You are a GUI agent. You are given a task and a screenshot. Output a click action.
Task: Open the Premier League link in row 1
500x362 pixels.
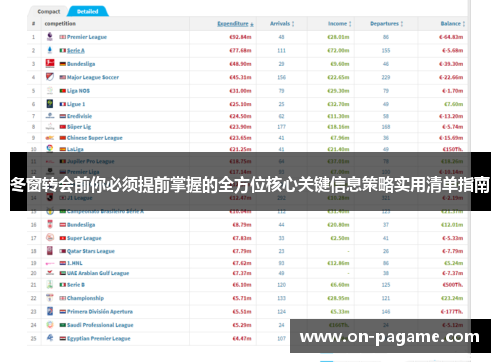pyautogui.click(x=87, y=37)
